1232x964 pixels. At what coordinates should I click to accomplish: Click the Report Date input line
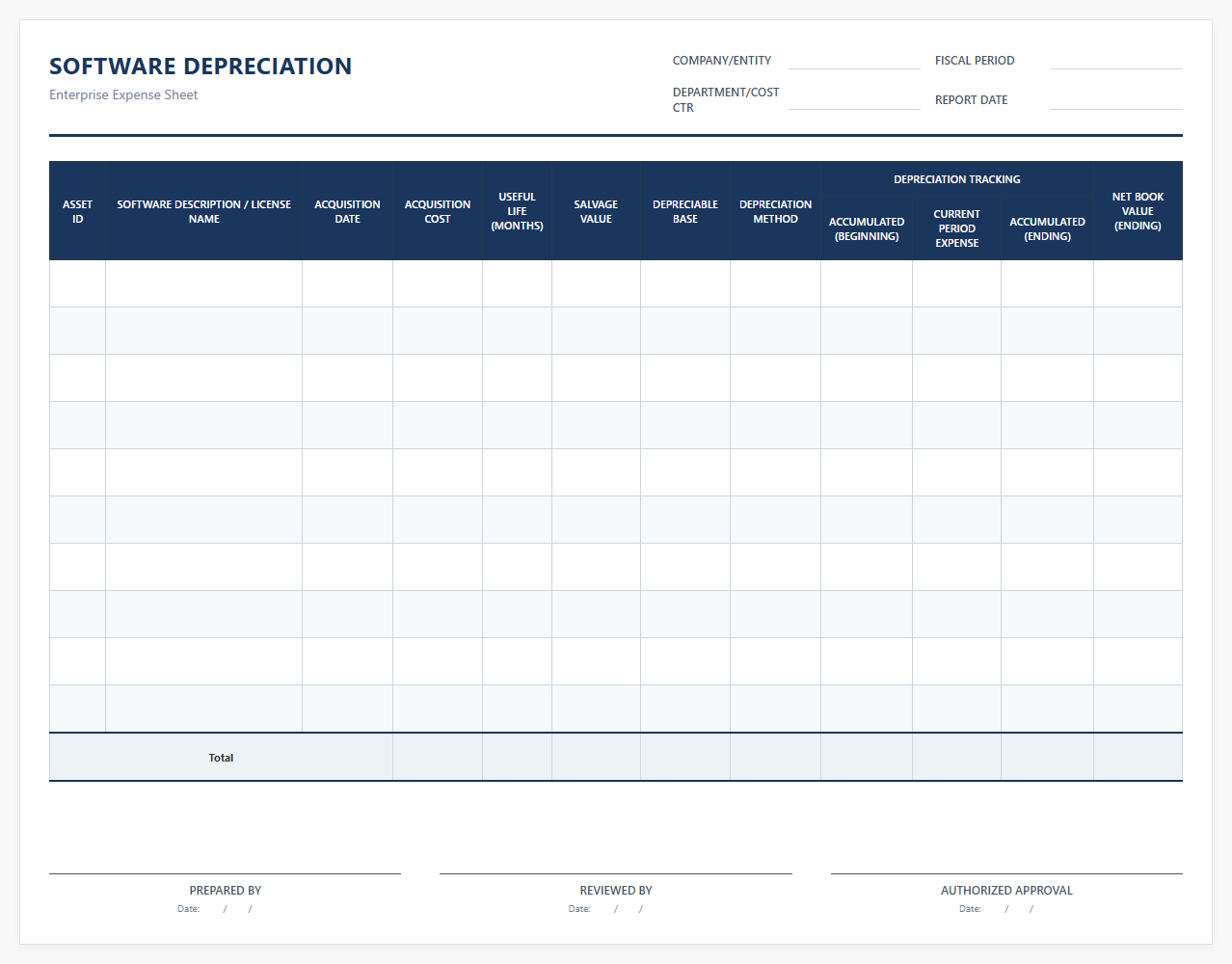point(1116,99)
